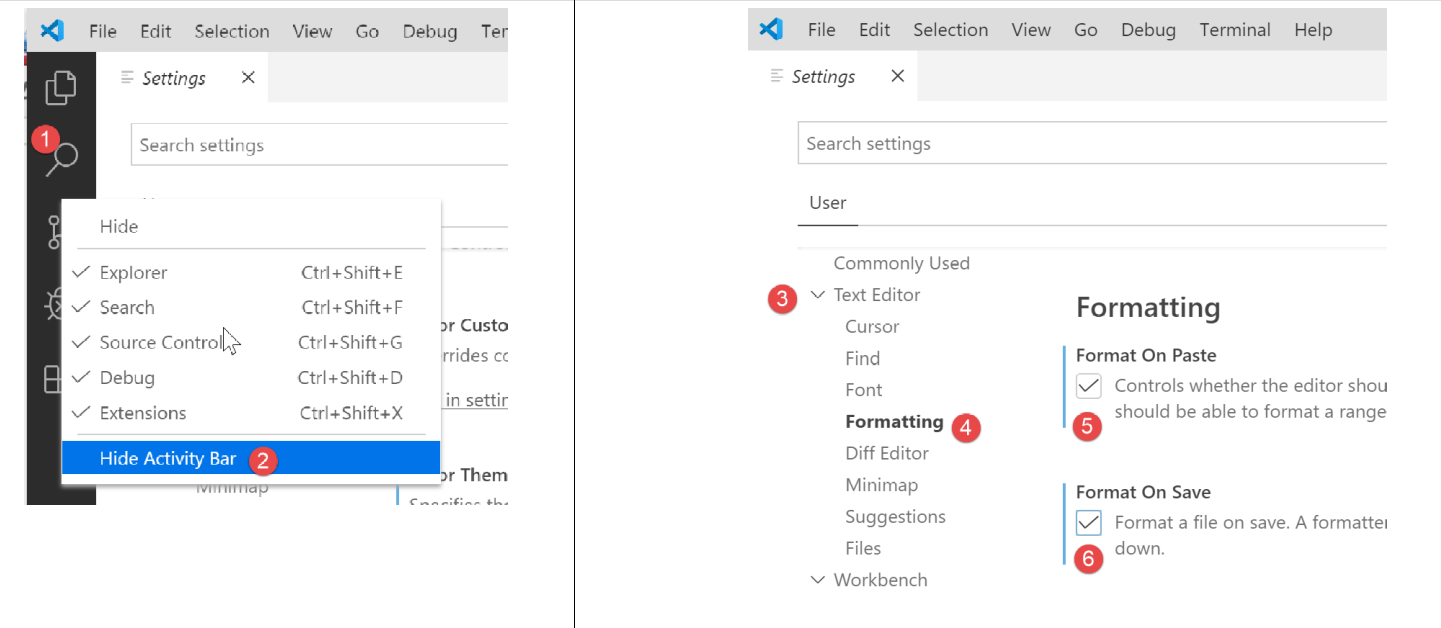Open Explorer icon in the activity bar

[61, 88]
